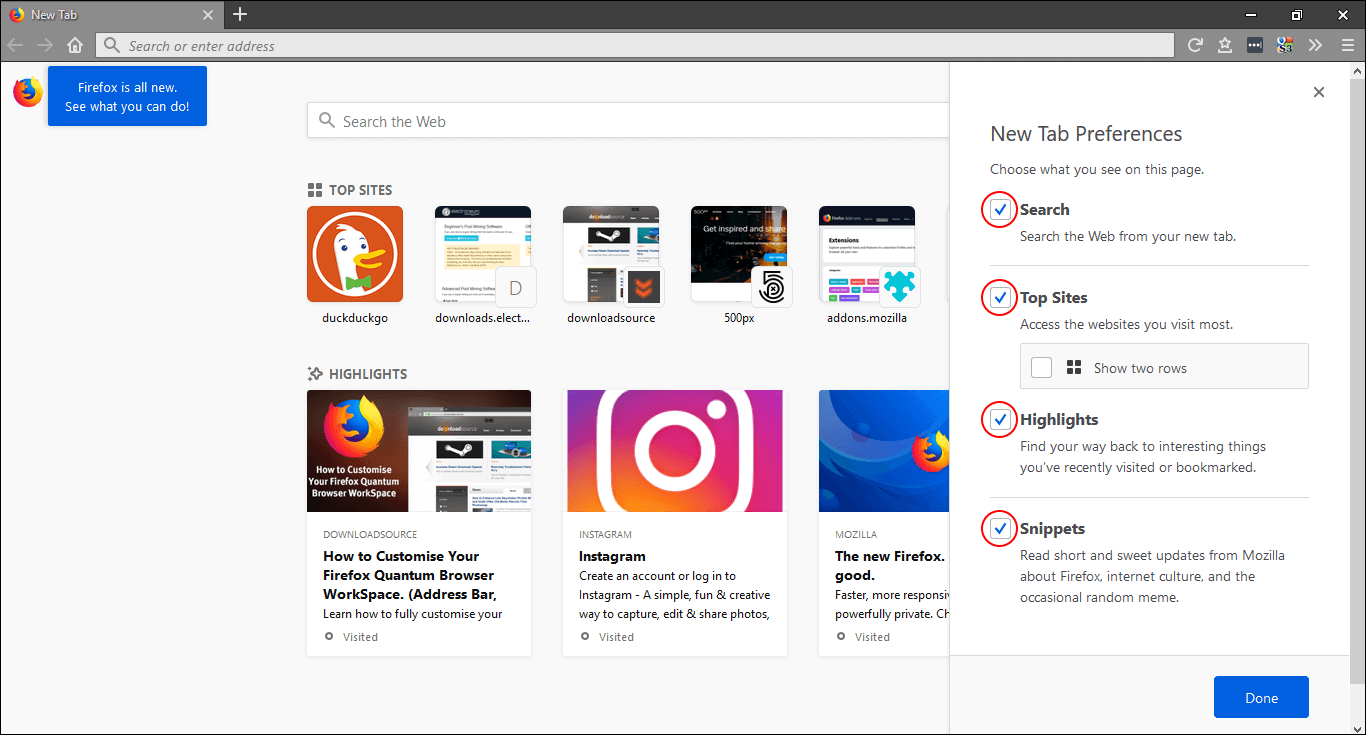Open the bookmarks star tray icon
The width and height of the screenshot is (1366, 735).
click(1225, 45)
